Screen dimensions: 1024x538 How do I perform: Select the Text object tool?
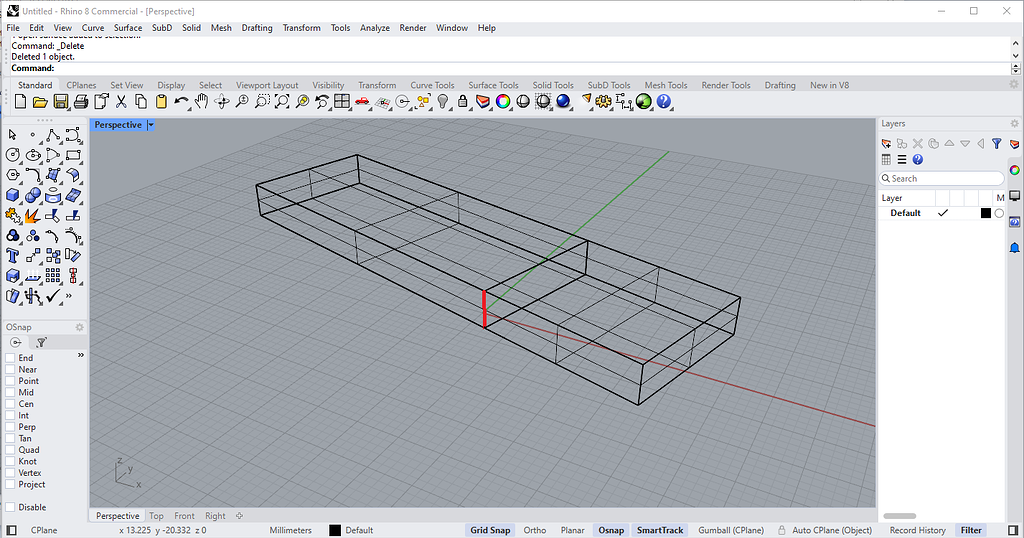pyautogui.click(x=14, y=256)
